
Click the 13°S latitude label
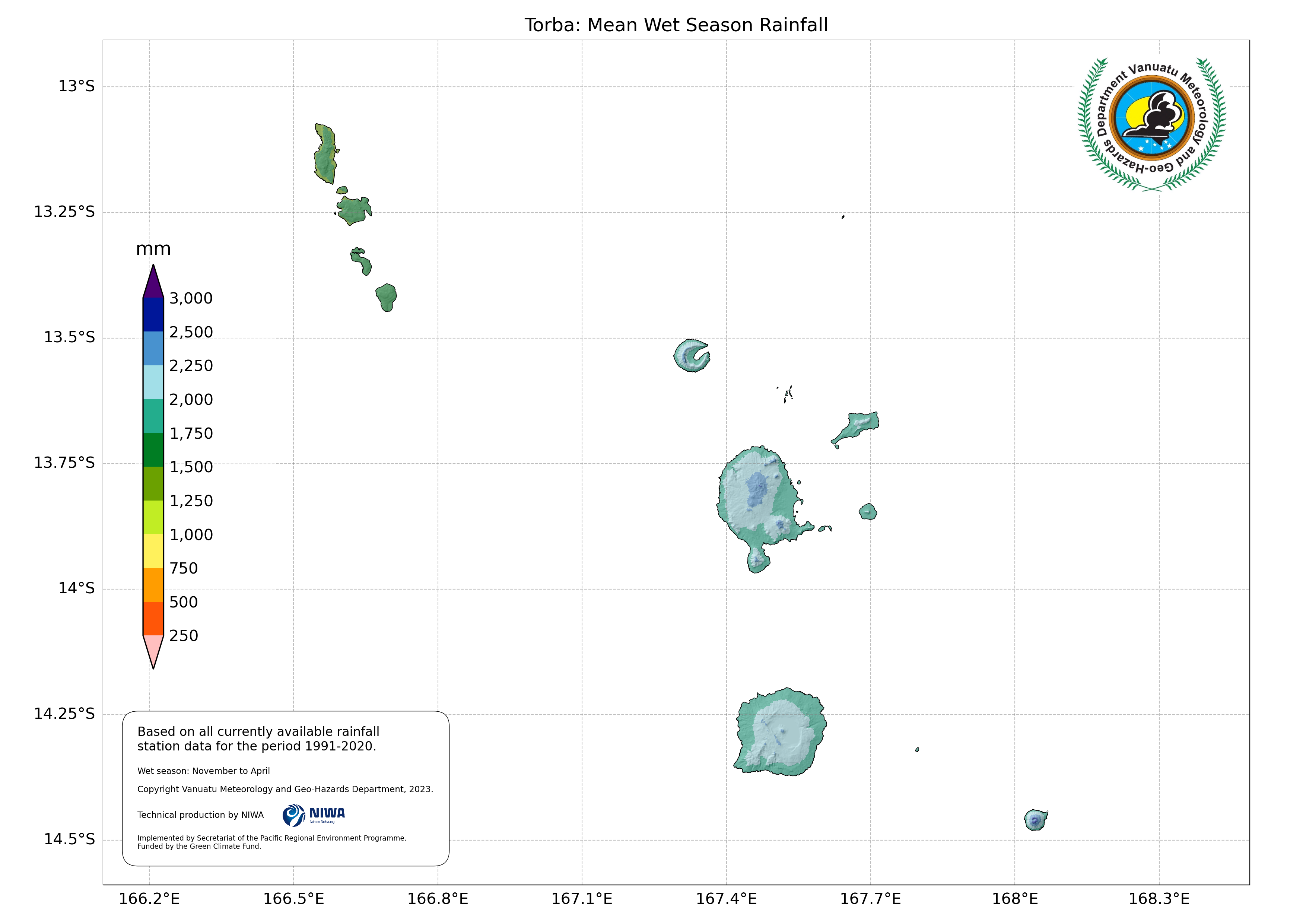point(76,86)
